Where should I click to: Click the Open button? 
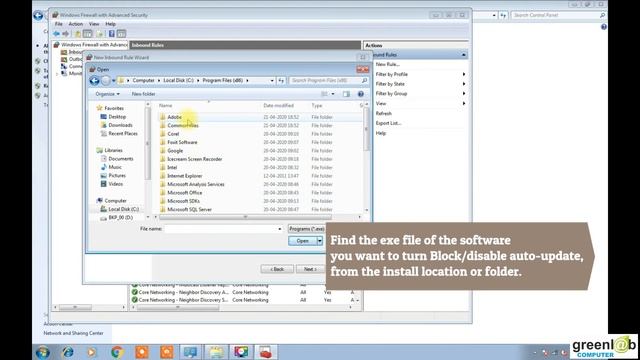302,241
